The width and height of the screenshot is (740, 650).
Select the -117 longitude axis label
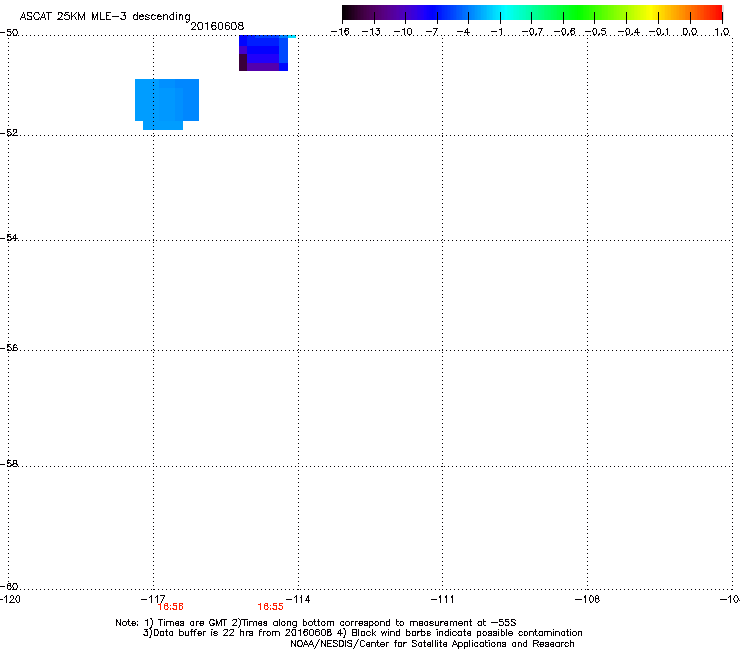153,599
